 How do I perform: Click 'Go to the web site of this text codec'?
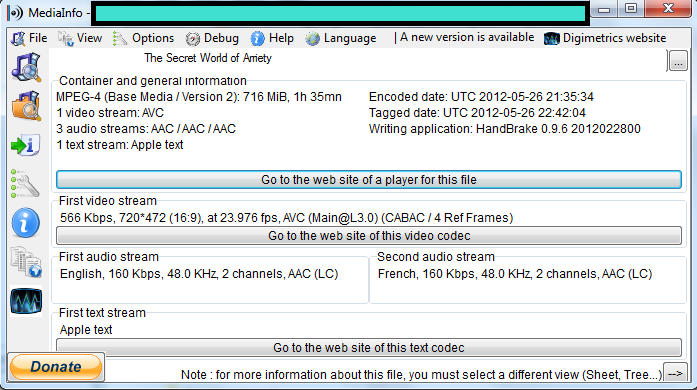click(369, 348)
